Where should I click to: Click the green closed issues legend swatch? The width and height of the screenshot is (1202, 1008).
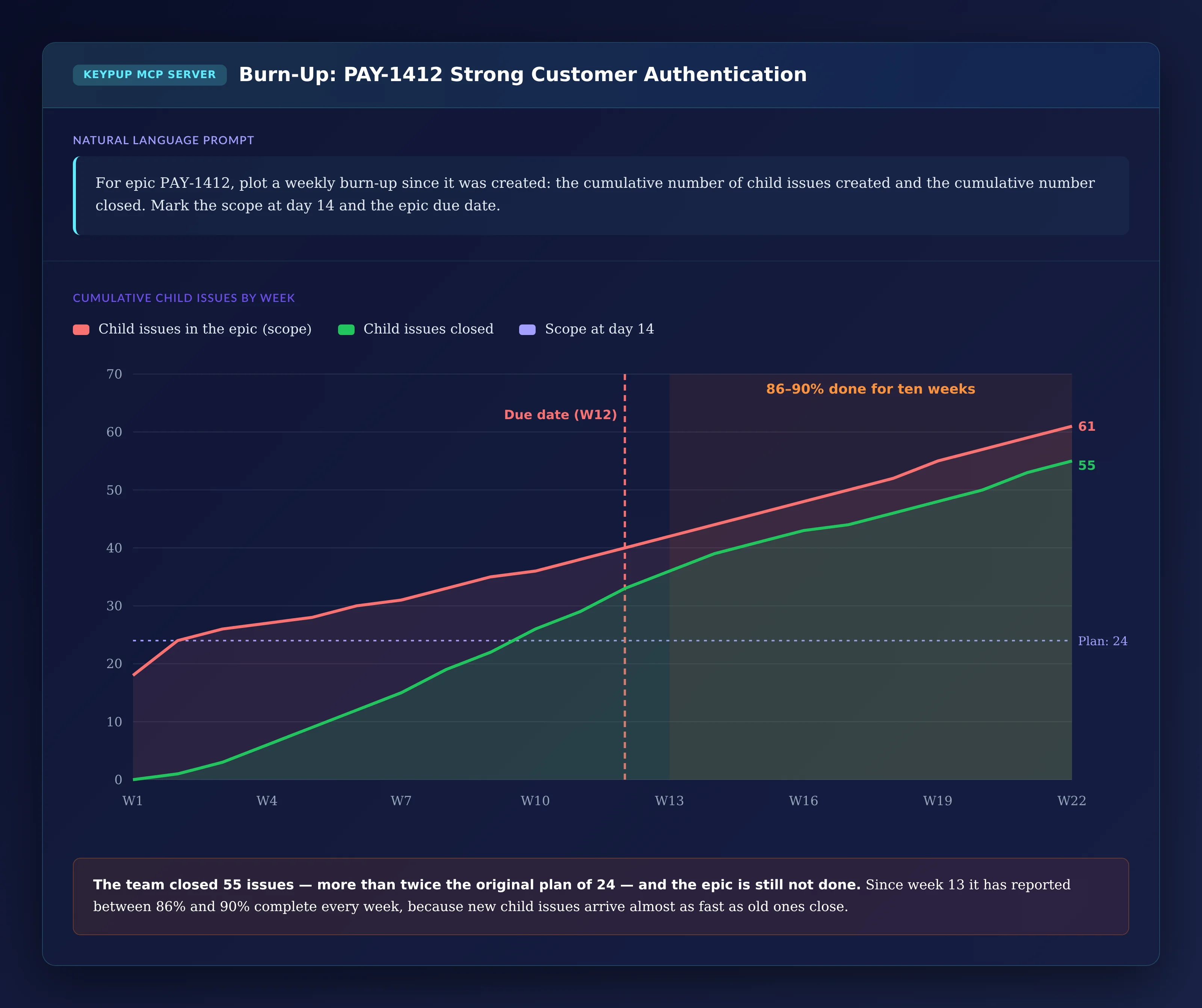click(346, 330)
